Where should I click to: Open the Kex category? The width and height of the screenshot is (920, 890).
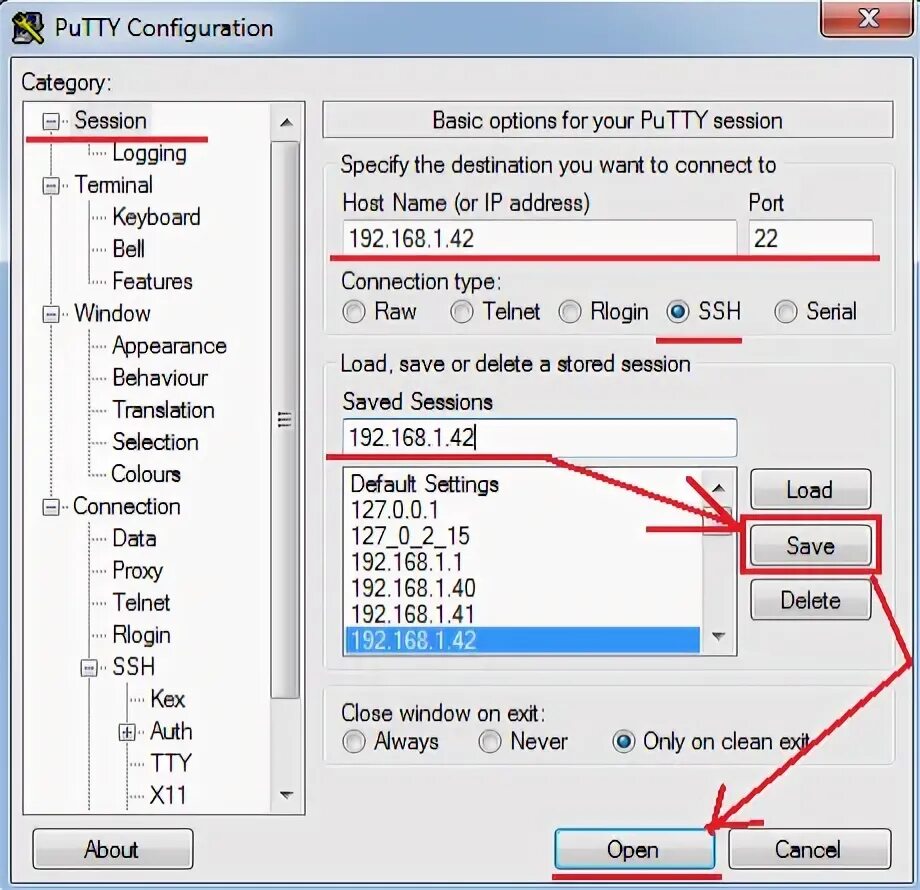(167, 699)
